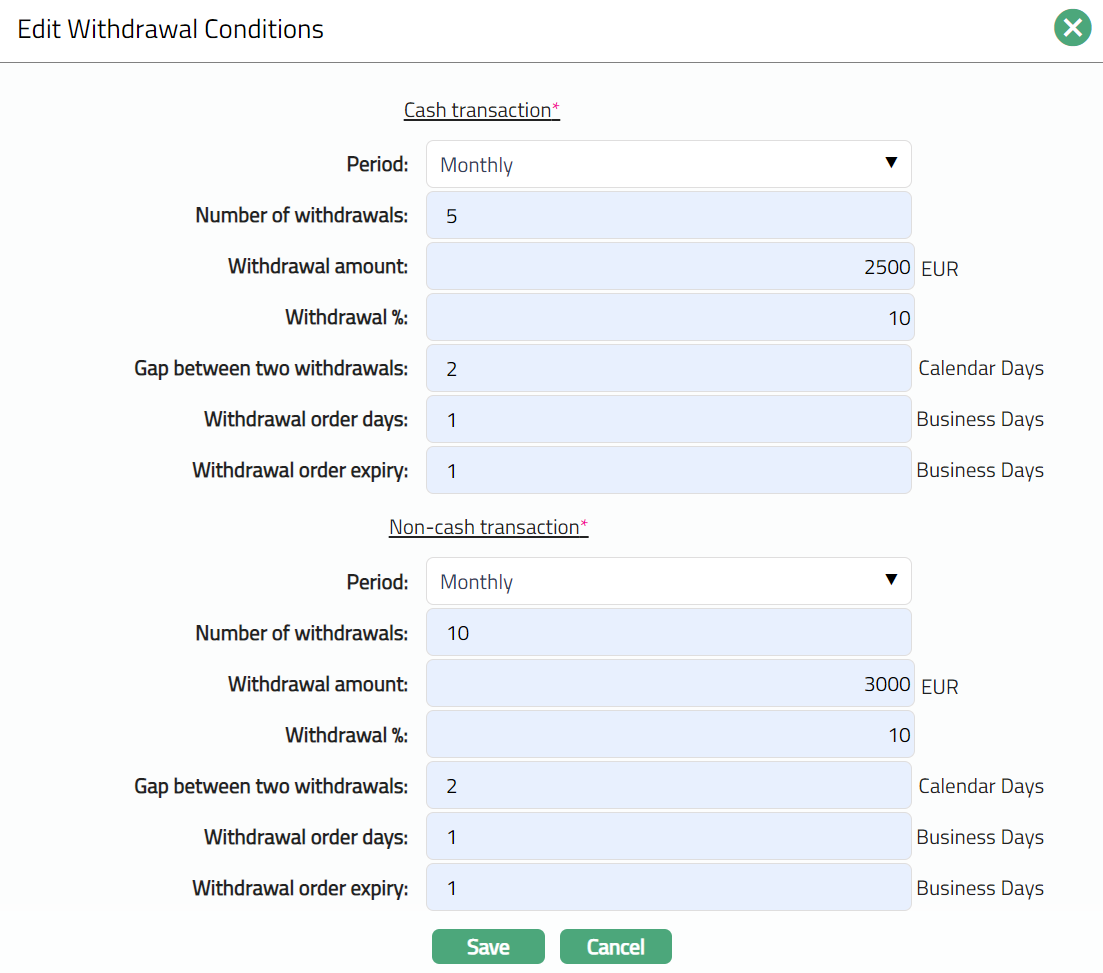Click Cash transaction Withdrawal amount field

pyautogui.click(x=668, y=267)
